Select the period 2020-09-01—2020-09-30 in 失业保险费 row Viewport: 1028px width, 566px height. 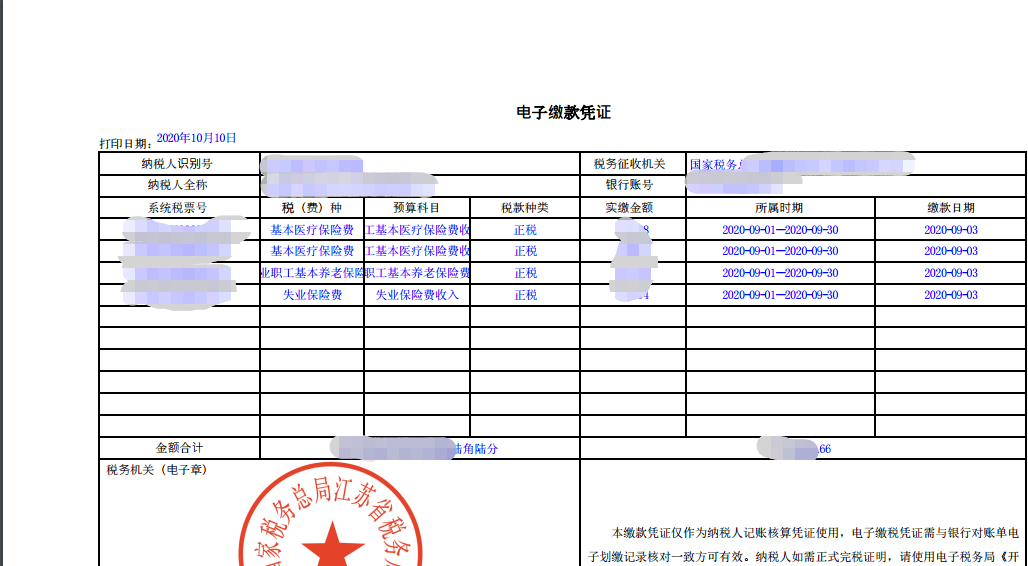pos(780,295)
